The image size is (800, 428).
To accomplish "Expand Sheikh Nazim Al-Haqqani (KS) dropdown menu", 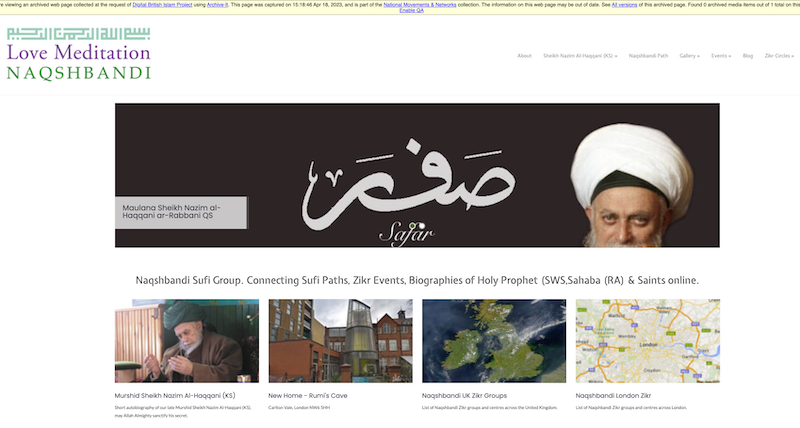I will point(580,56).
